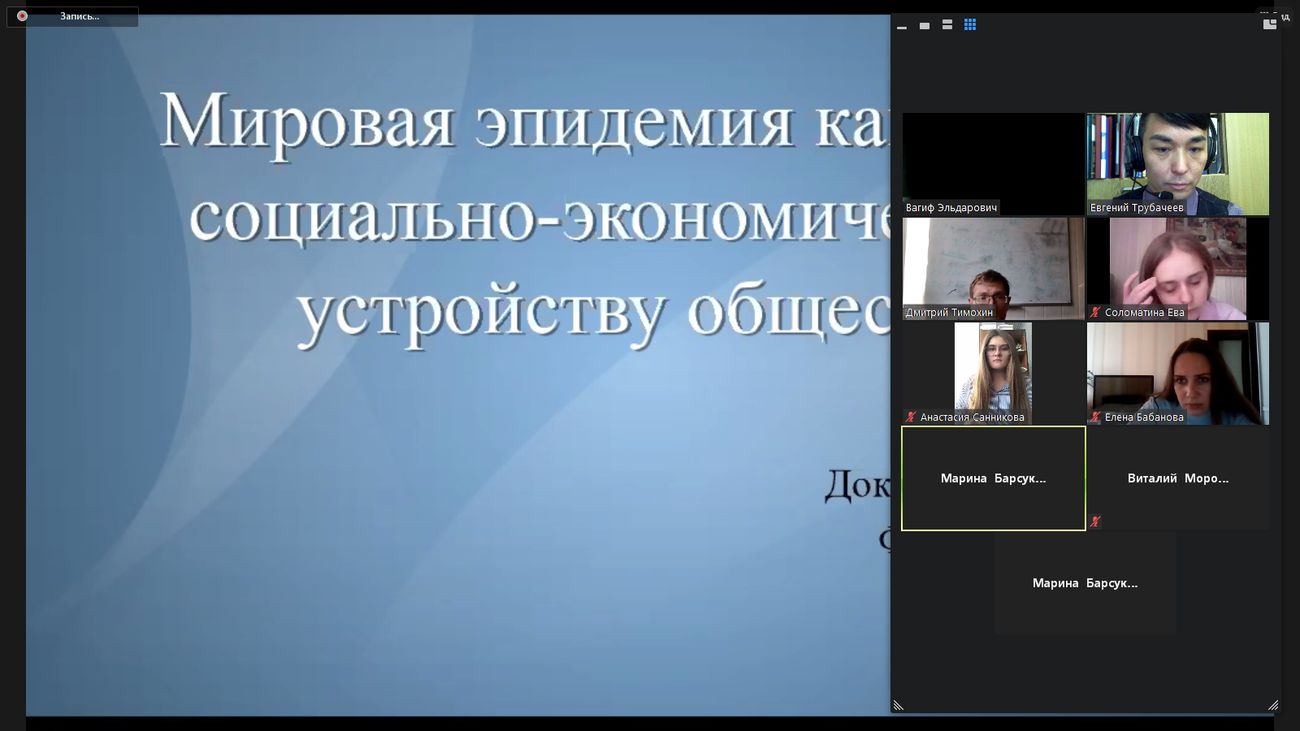
Task: Select the bottom centered Марина Барсук tile
Action: [x=1085, y=583]
